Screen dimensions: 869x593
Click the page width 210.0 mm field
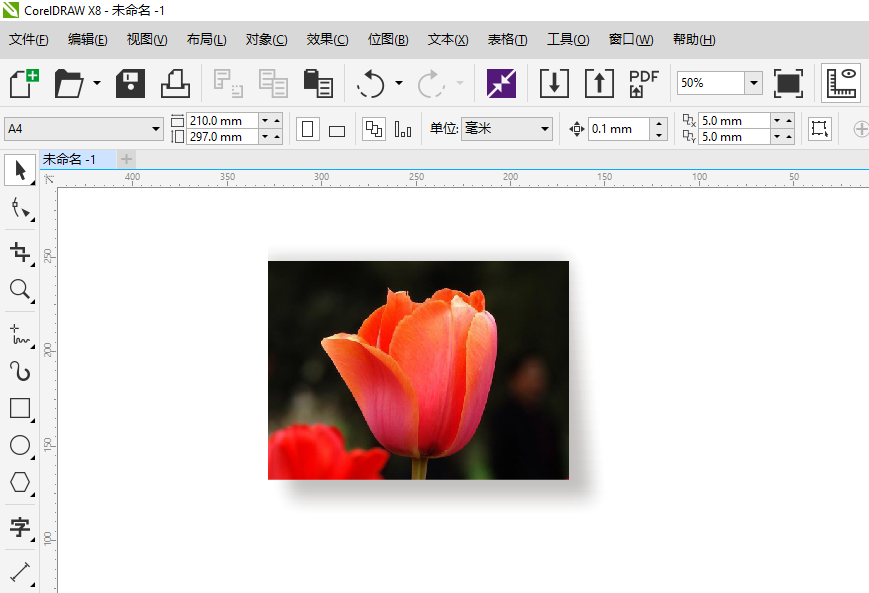(221, 121)
